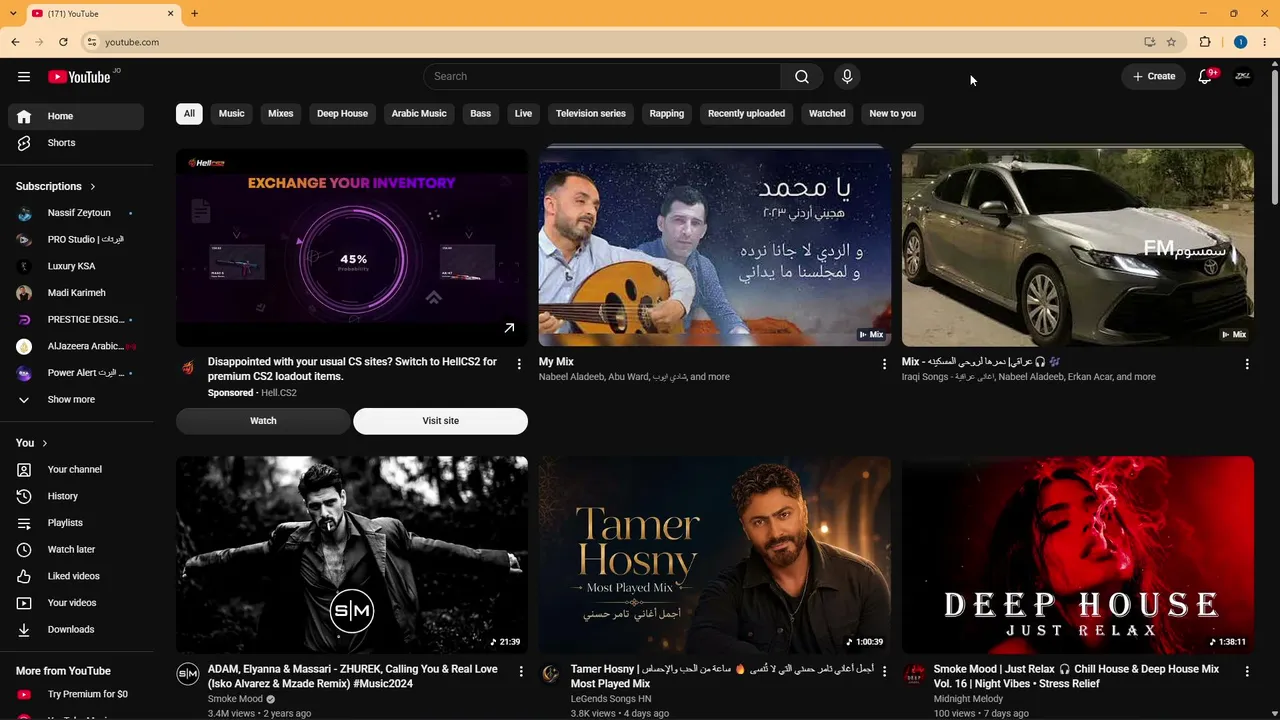The width and height of the screenshot is (1280, 720).
Task: Start voice search with microphone icon
Action: point(847,77)
